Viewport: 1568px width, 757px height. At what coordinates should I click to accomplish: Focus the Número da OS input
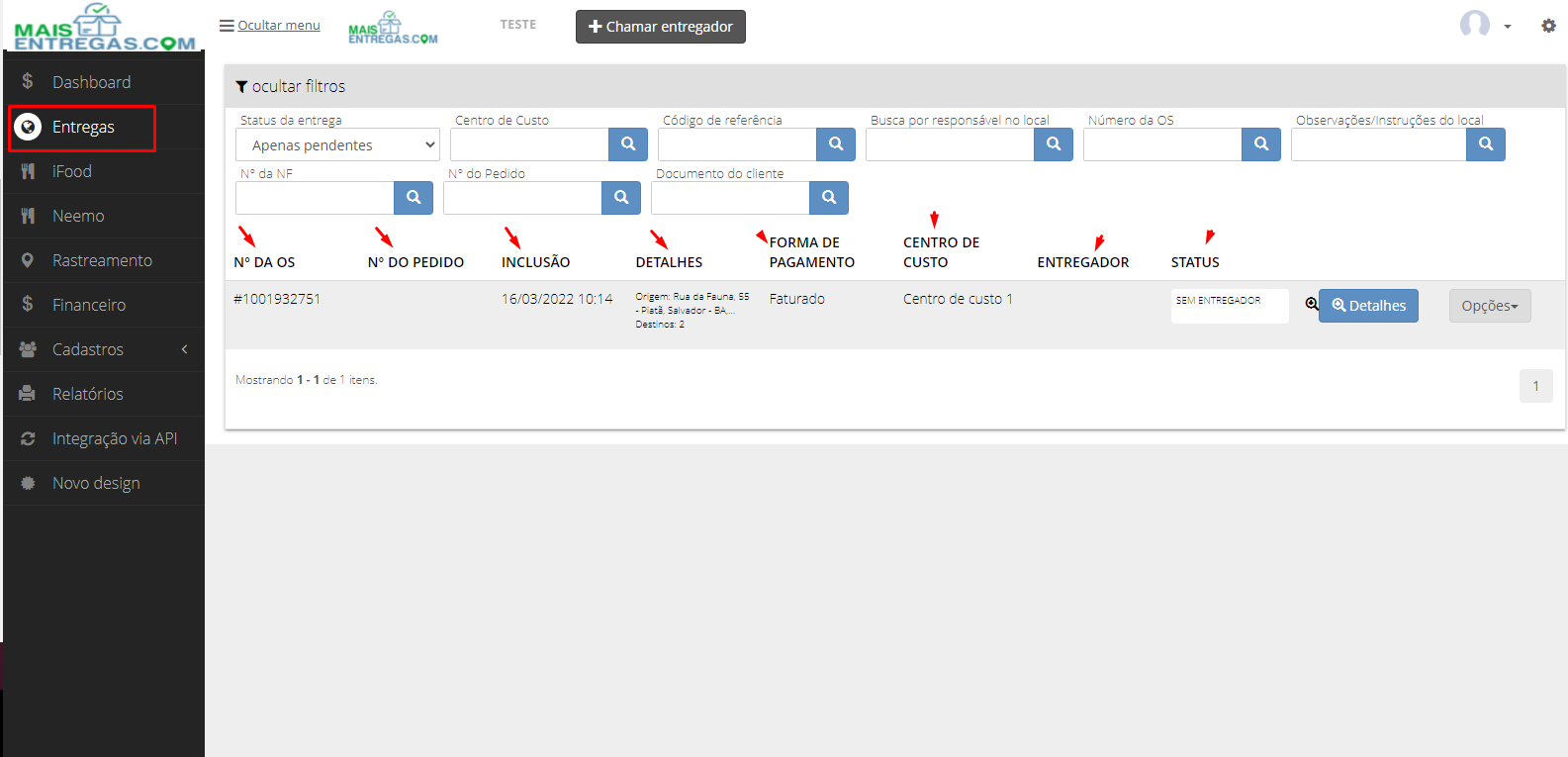pyautogui.click(x=1162, y=144)
